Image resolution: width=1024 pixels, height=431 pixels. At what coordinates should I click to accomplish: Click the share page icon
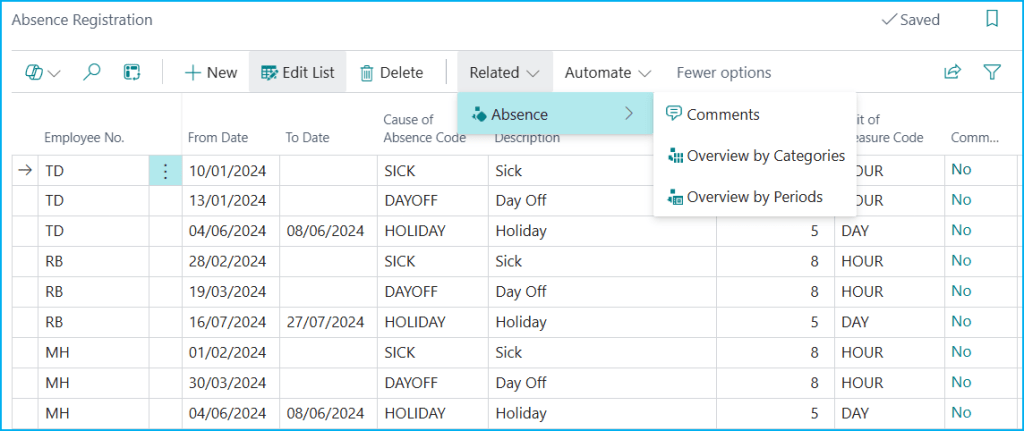click(x=952, y=72)
